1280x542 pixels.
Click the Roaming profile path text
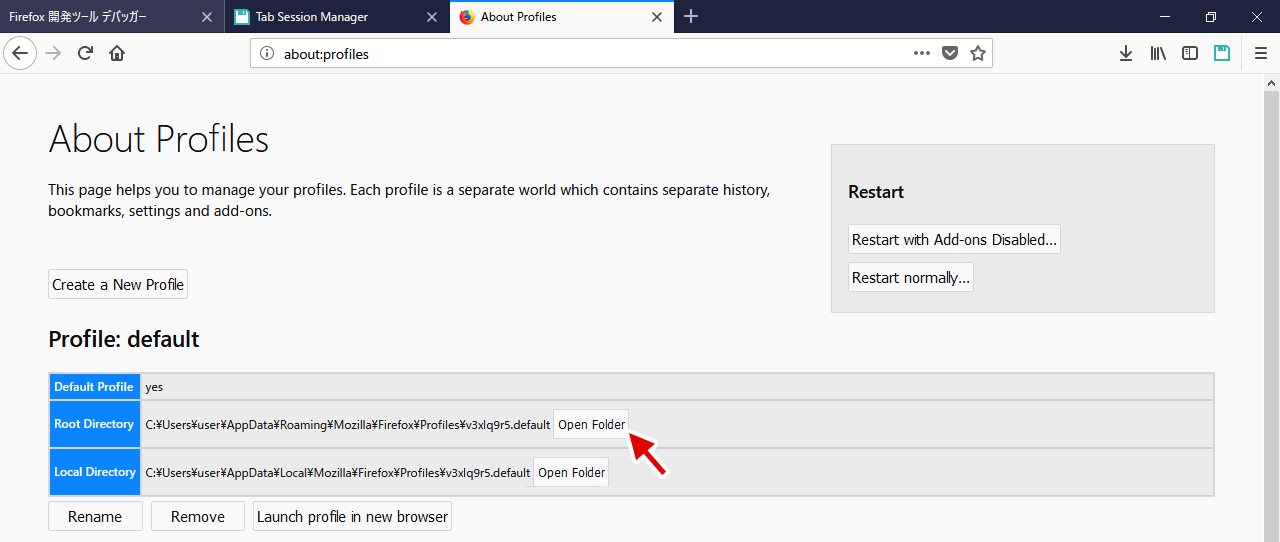(348, 425)
